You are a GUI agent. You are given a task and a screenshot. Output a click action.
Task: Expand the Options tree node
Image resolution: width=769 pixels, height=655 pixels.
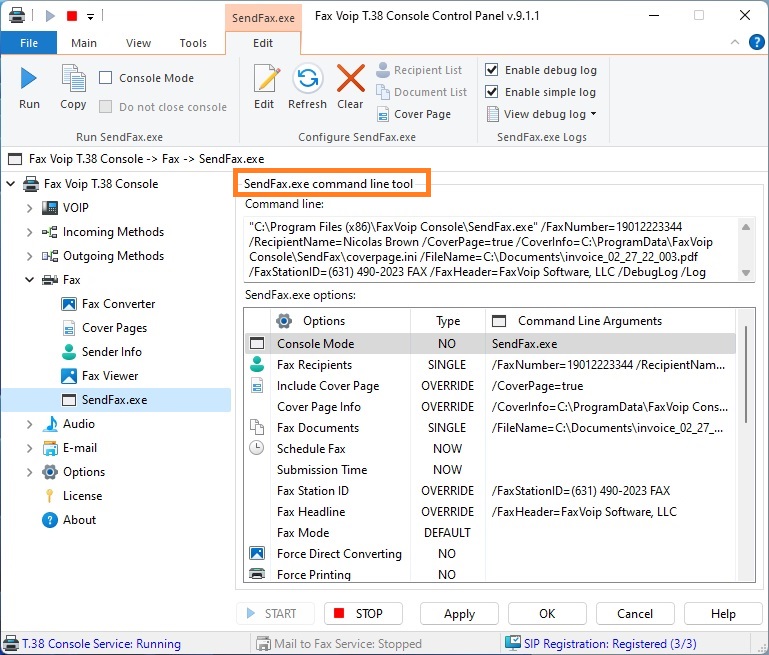tap(30, 473)
